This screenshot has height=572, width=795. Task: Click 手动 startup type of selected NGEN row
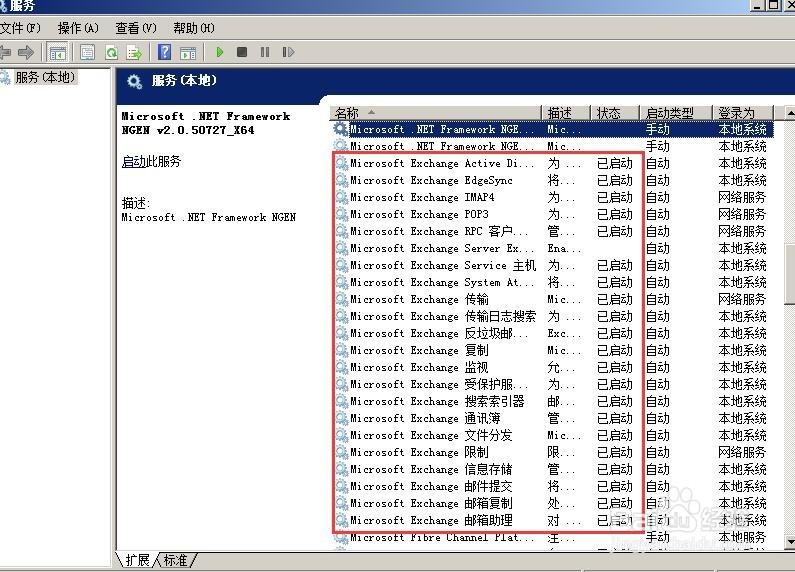[x=658, y=129]
